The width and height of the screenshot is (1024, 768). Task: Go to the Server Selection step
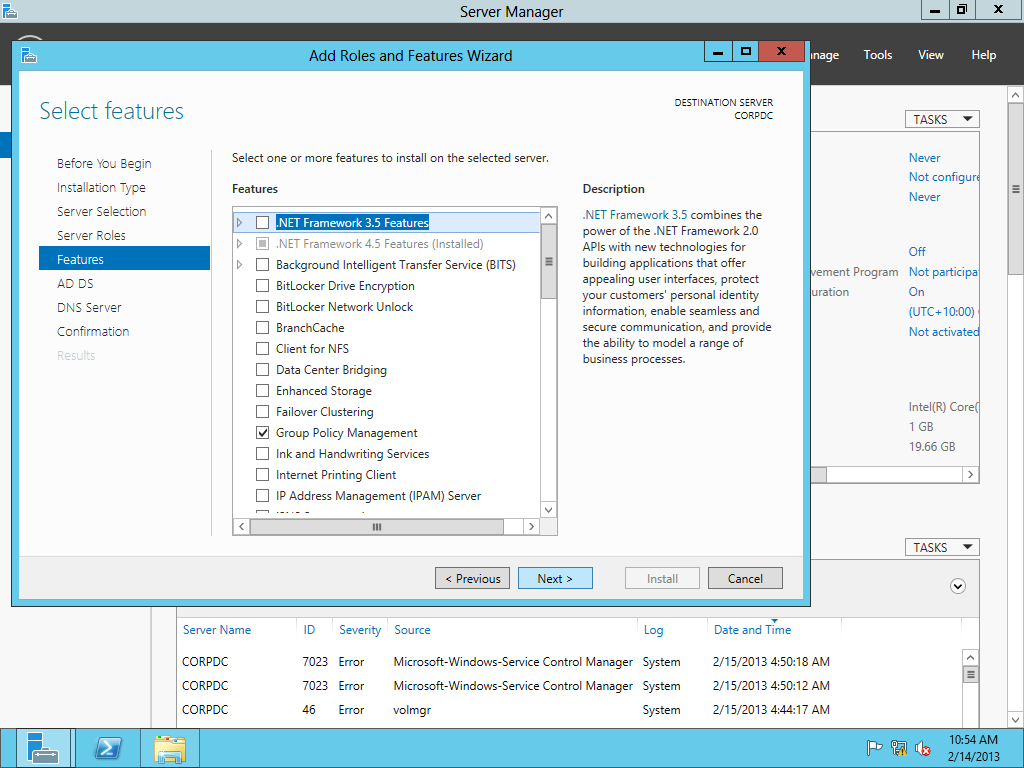101,212
